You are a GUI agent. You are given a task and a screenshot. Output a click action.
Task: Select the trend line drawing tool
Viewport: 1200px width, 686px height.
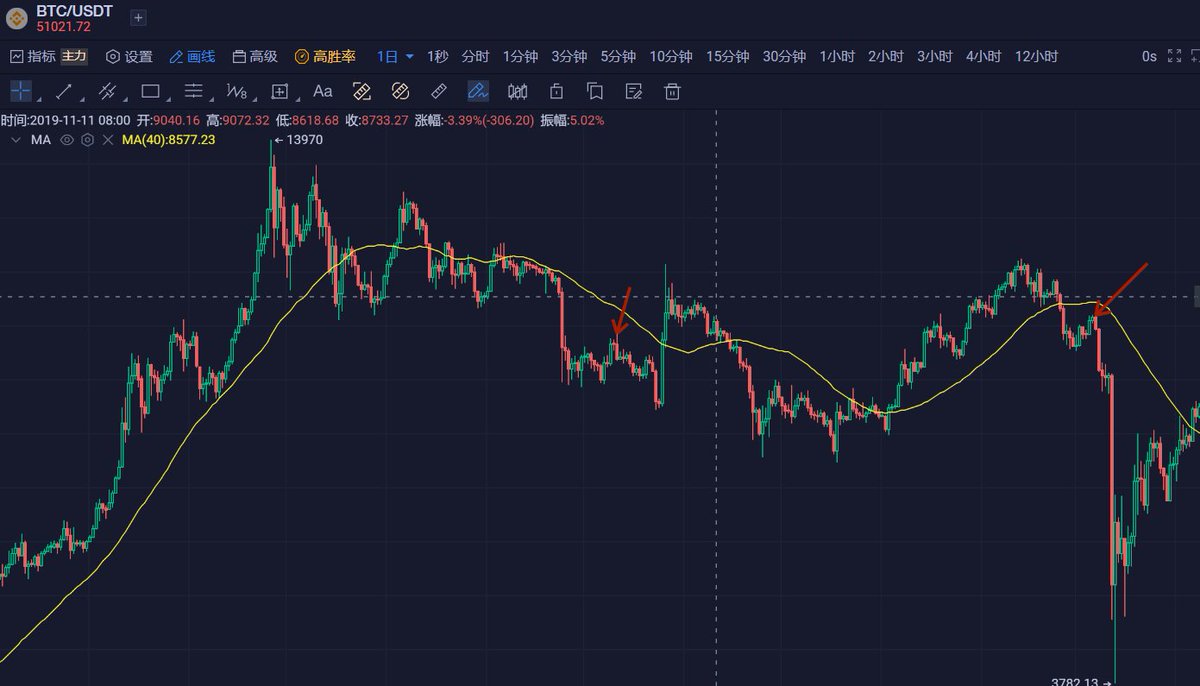[x=64, y=91]
